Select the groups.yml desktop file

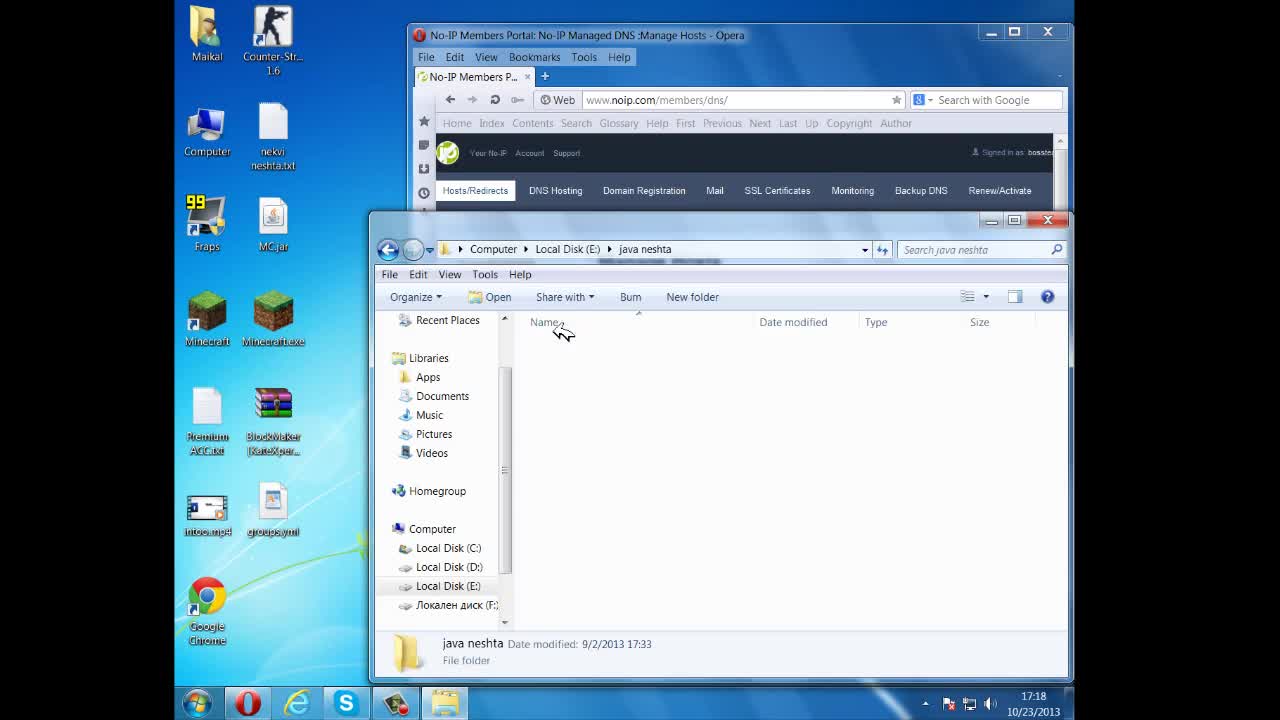[x=273, y=510]
